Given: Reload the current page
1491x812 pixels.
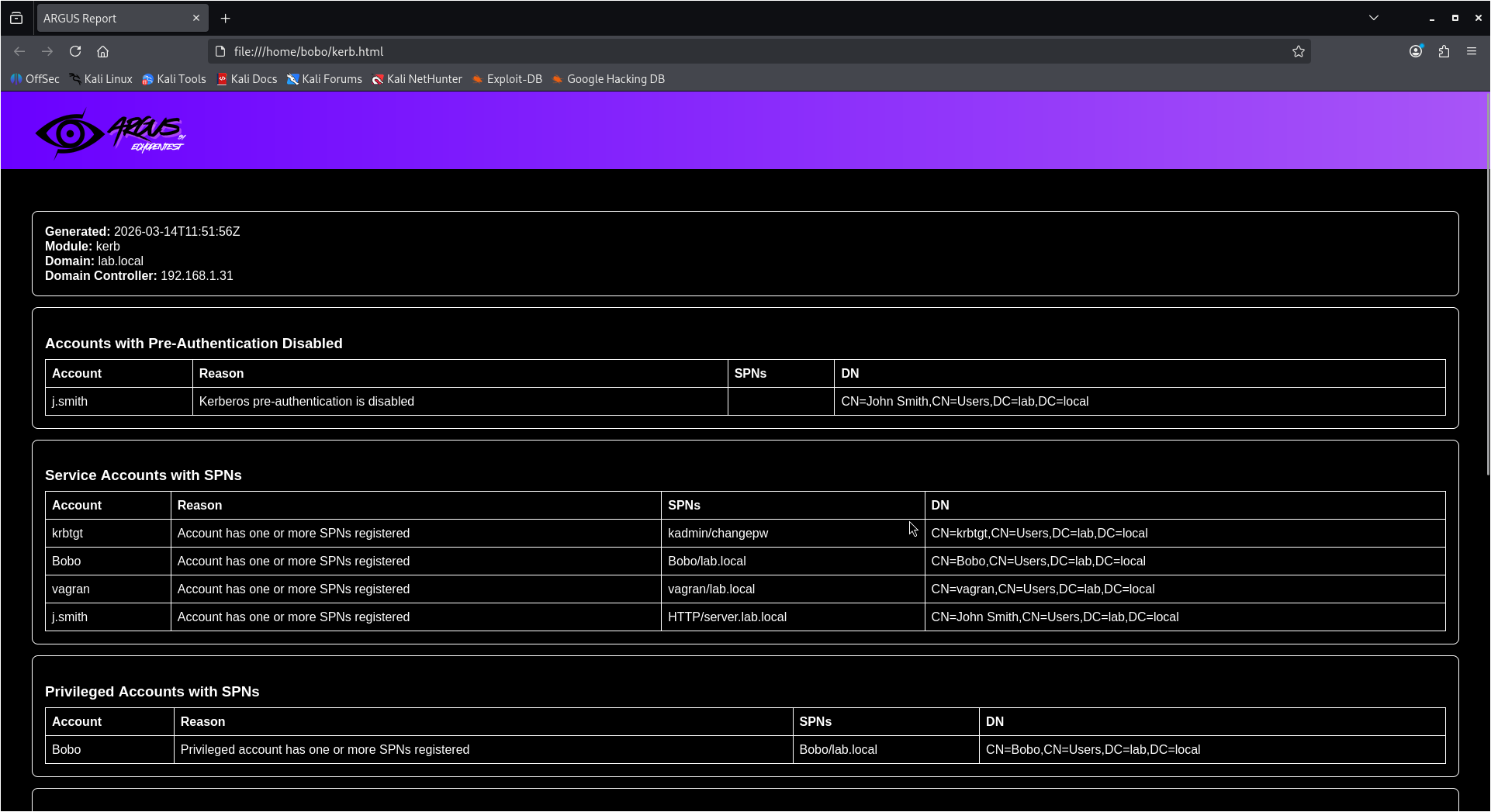Looking at the screenshot, I should [75, 51].
